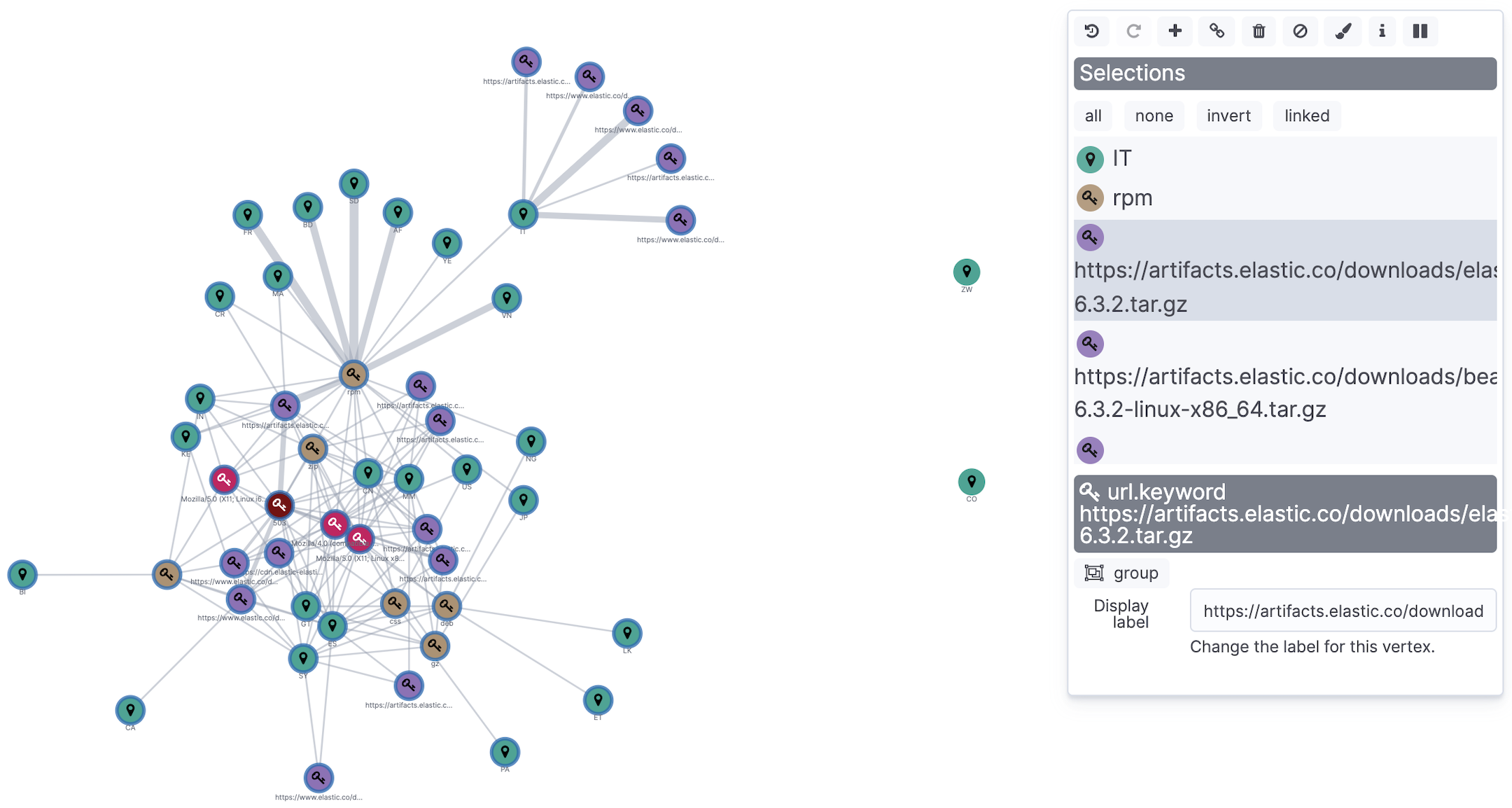Clear the selection with none
Viewport: 1512px width, 808px height.
[1154, 116]
